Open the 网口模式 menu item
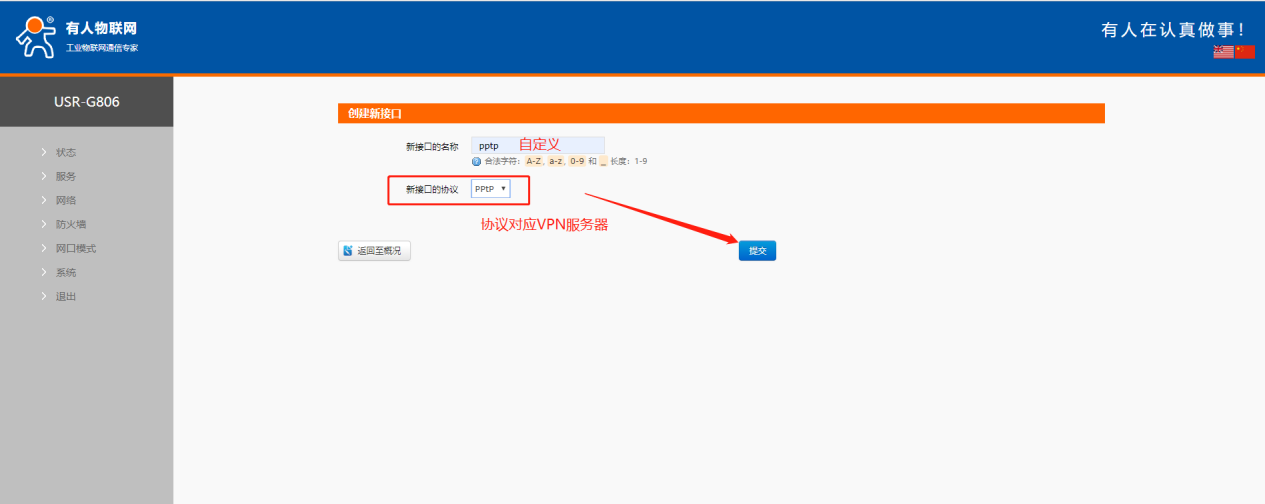This screenshot has width=1265, height=504. 76,248
